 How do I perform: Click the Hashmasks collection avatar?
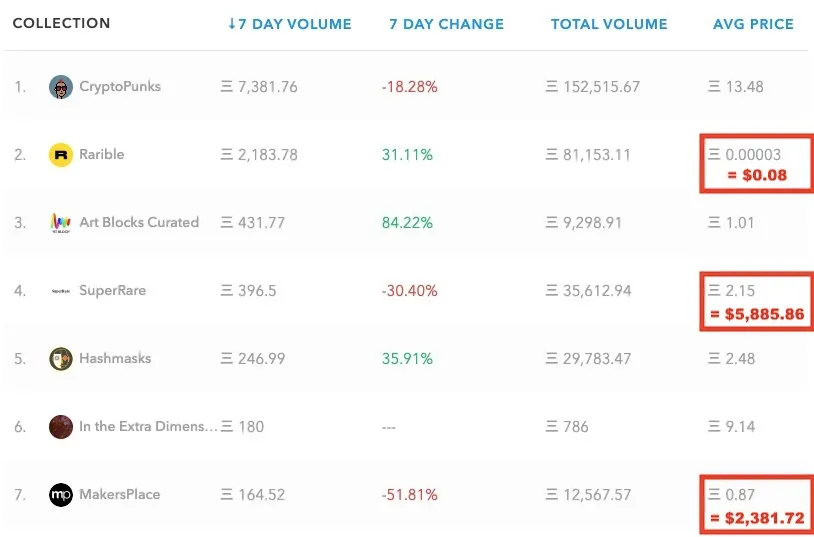(x=61, y=359)
